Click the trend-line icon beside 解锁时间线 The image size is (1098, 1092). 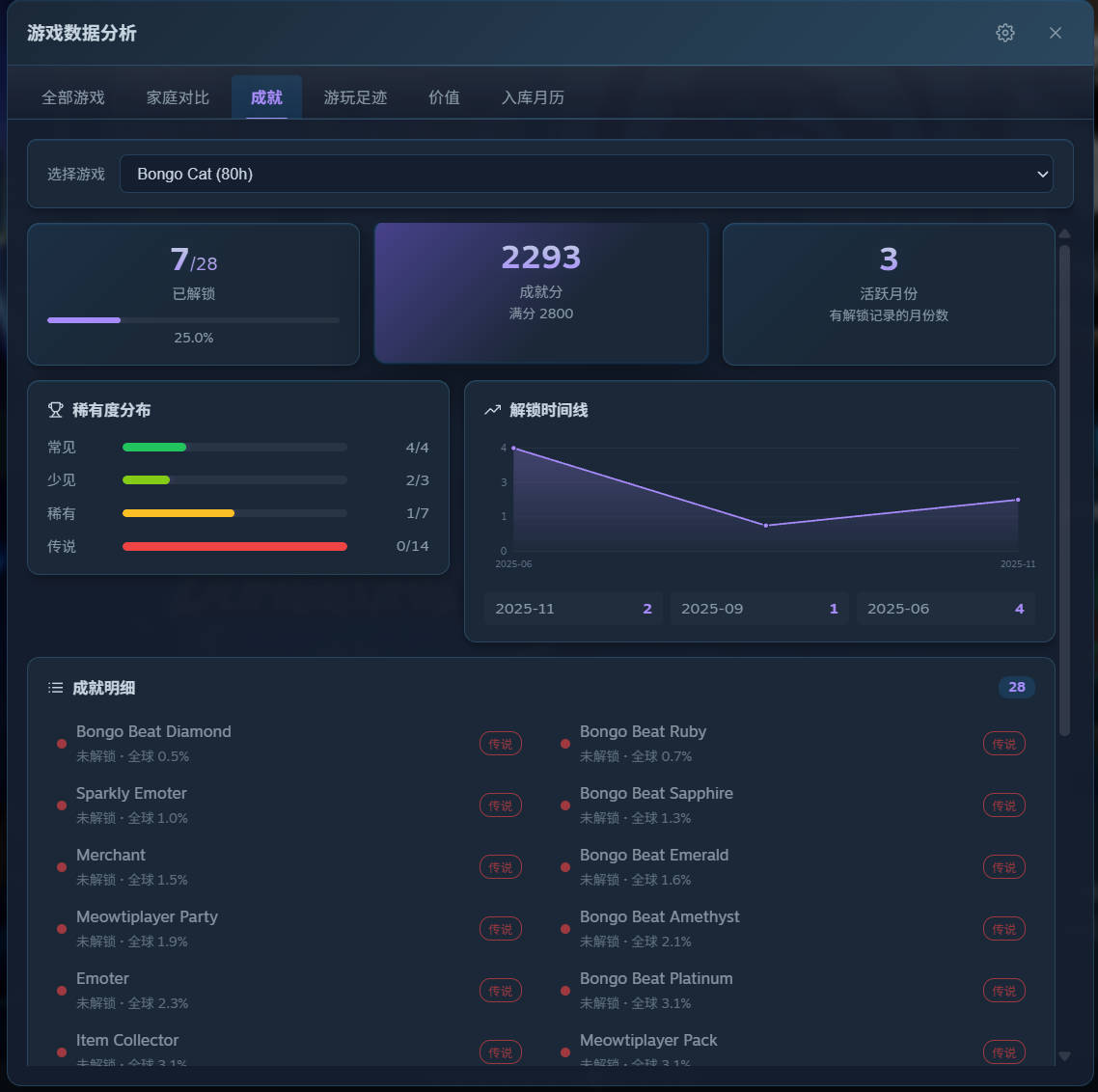tap(492, 410)
